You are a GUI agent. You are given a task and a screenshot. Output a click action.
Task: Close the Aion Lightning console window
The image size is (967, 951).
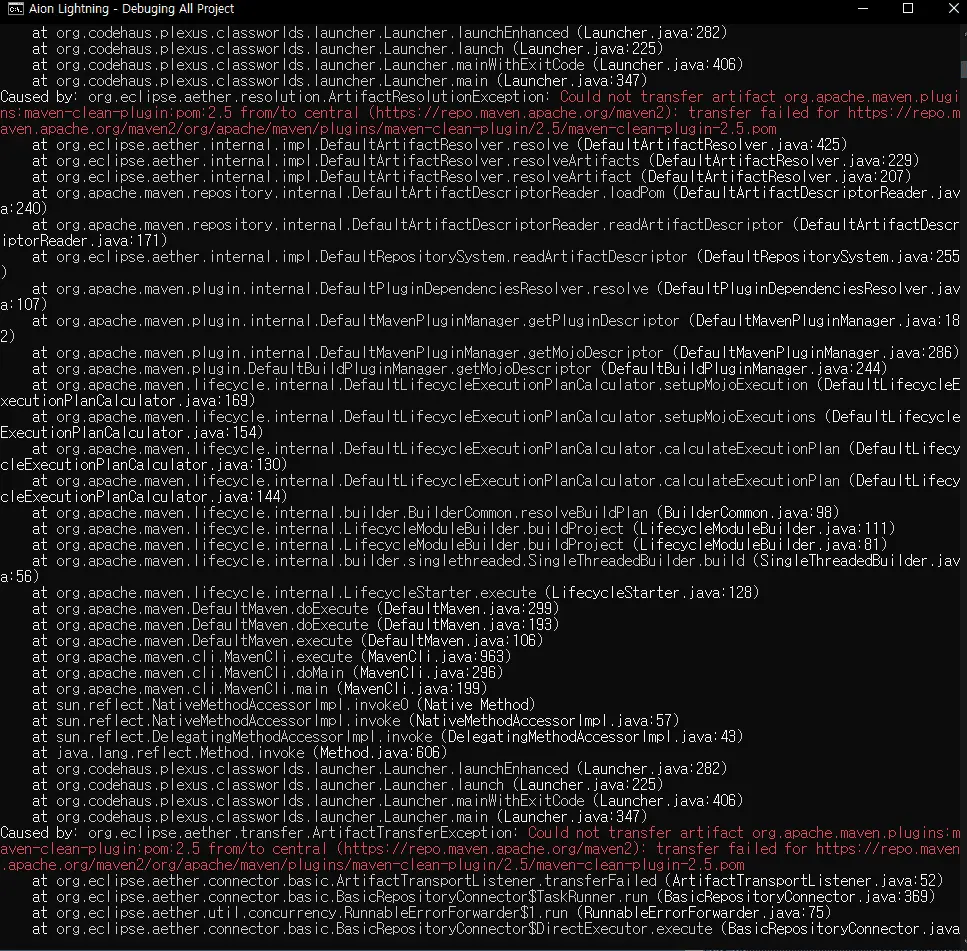pos(953,9)
